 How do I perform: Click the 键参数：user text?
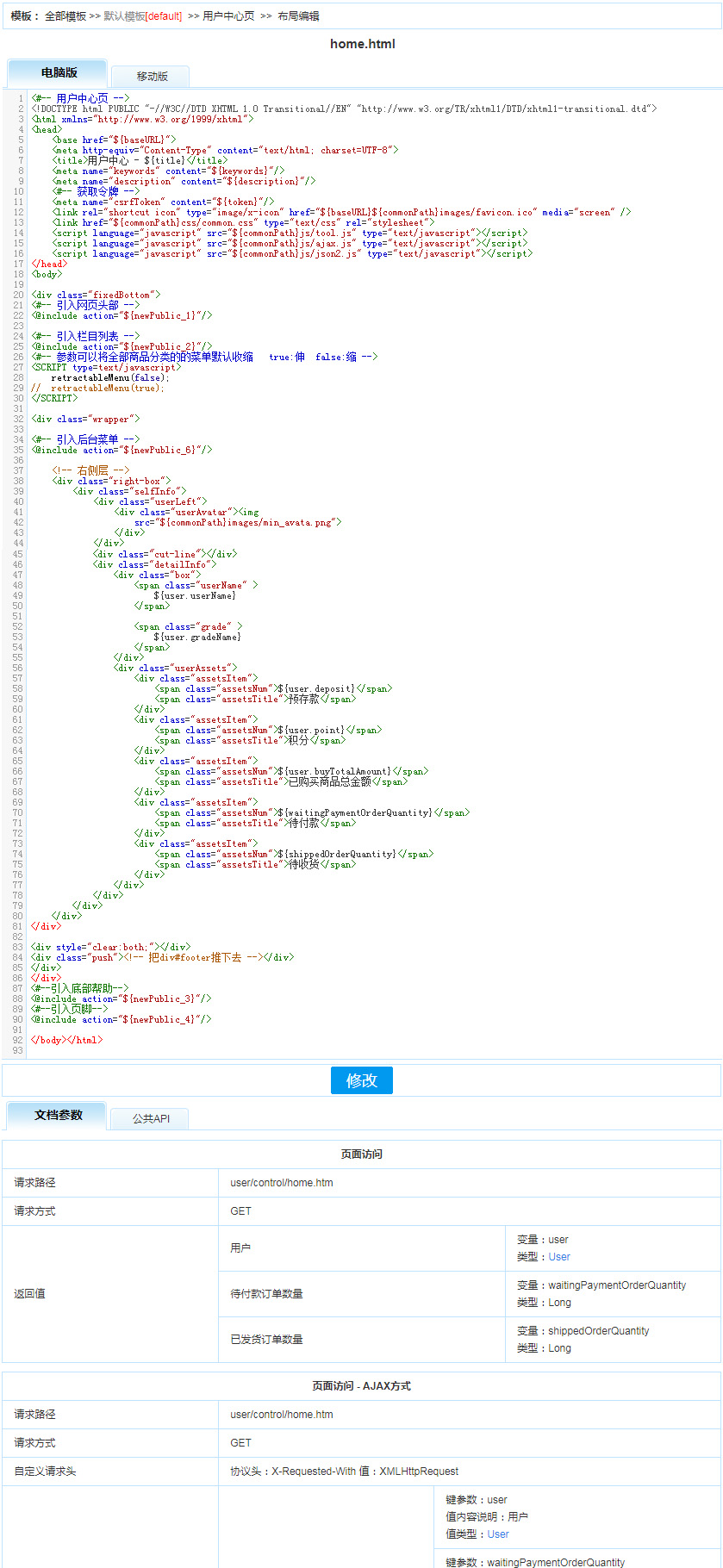click(x=477, y=1500)
